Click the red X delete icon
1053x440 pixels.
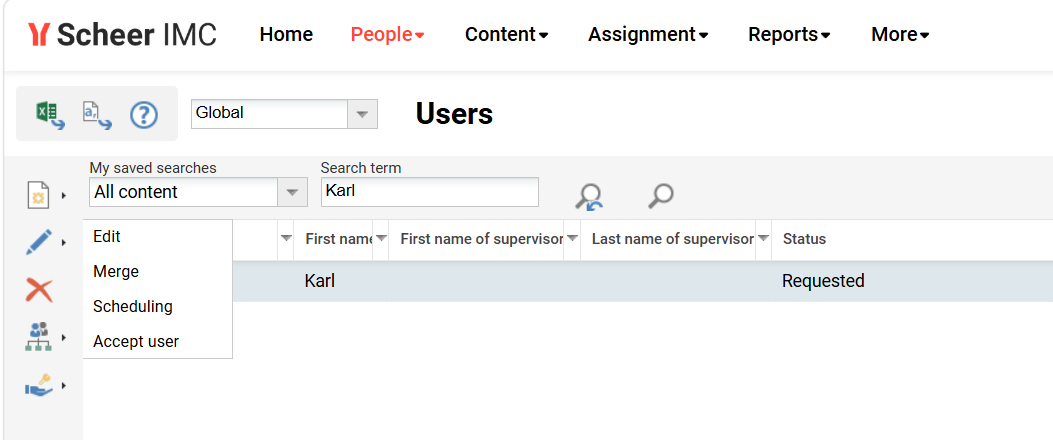tap(38, 290)
